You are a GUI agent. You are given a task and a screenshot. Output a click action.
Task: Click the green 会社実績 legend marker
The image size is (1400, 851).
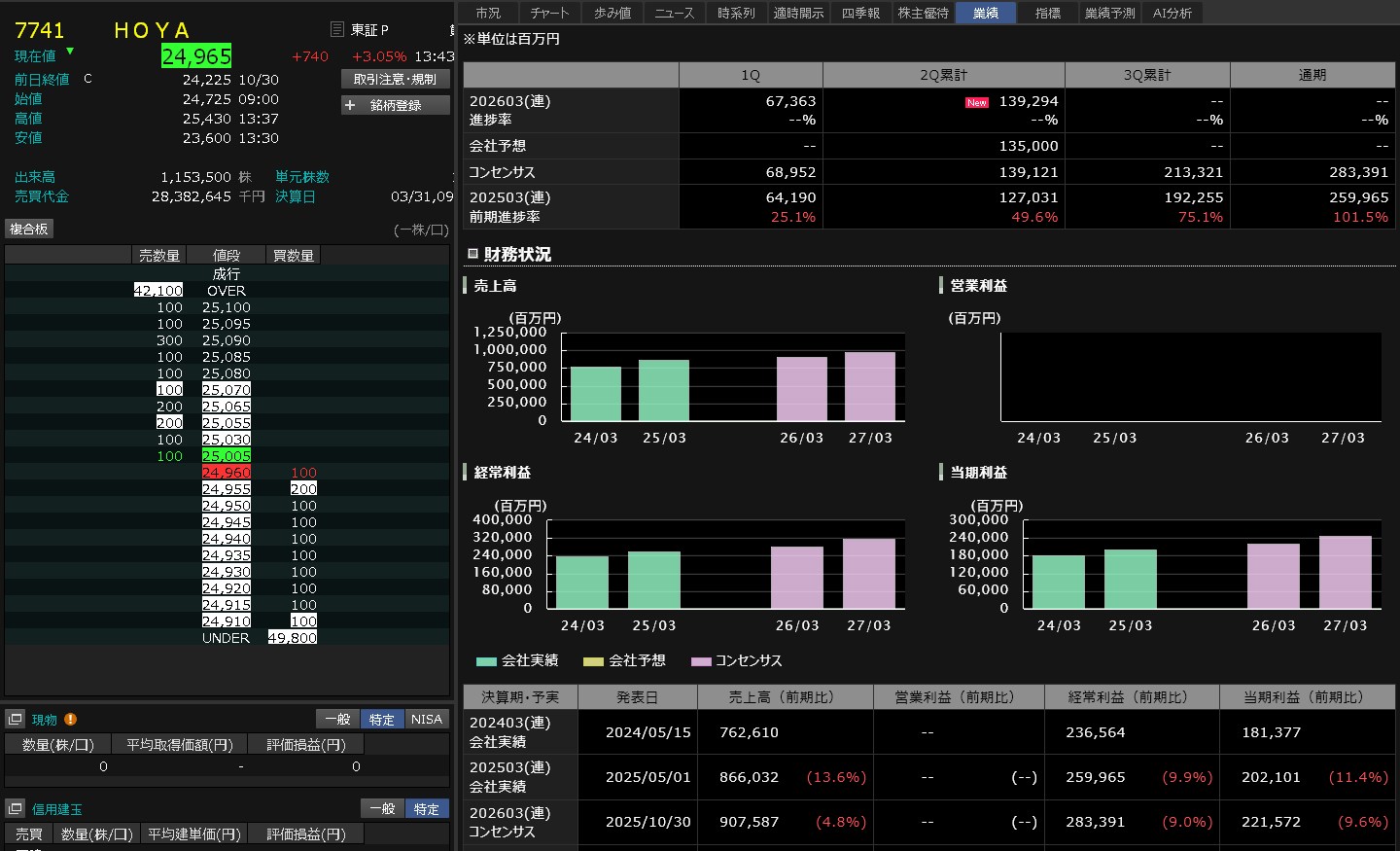pos(486,661)
